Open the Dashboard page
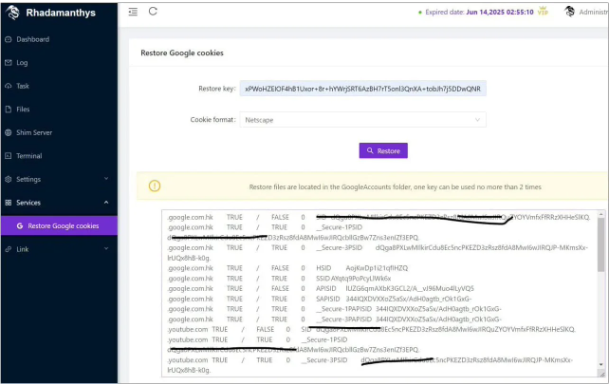The width and height of the screenshot is (612, 384). coord(33,39)
